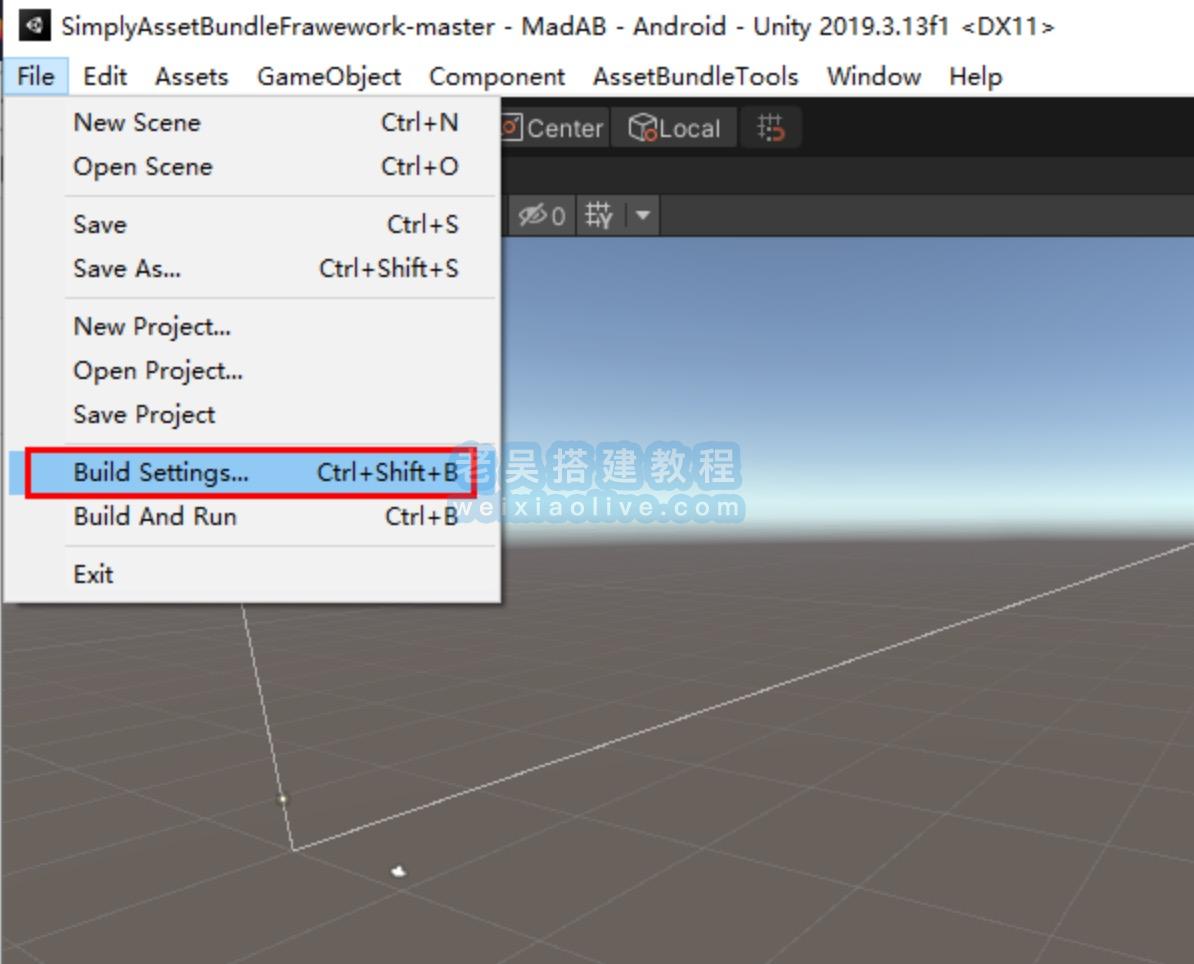
Task: Click the Unity logo in title bar
Action: click(x=35, y=26)
